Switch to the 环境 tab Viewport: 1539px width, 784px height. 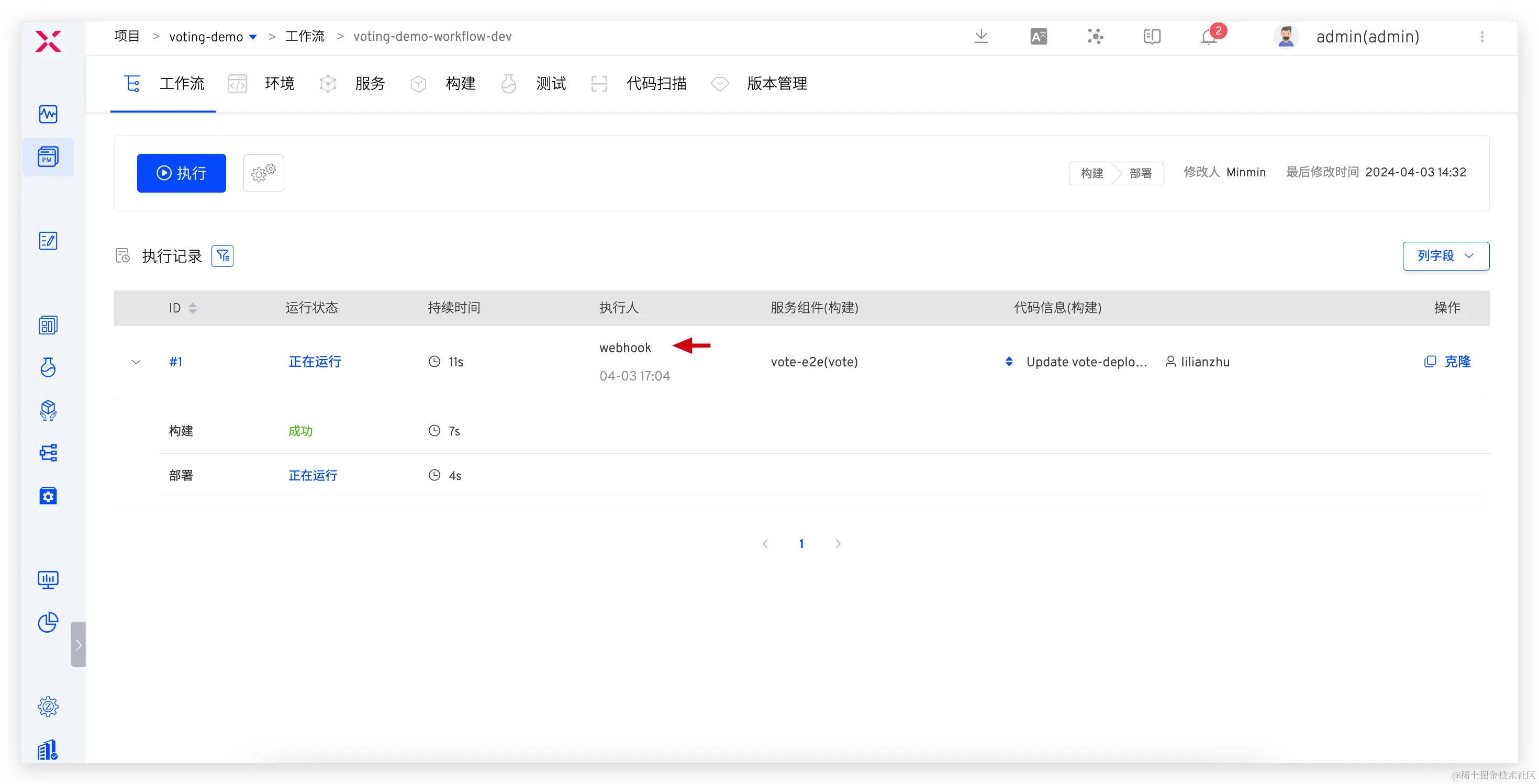tap(279, 84)
